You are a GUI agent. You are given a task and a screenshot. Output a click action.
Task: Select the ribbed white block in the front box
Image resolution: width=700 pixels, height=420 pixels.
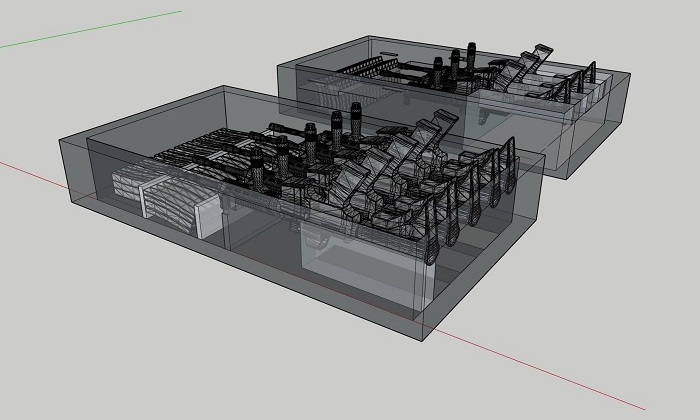pyautogui.click(x=150, y=192)
